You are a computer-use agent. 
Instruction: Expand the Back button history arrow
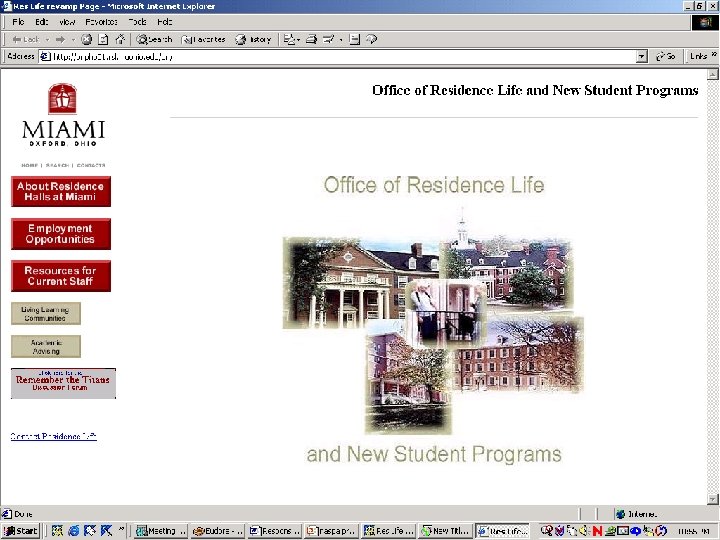pos(47,40)
